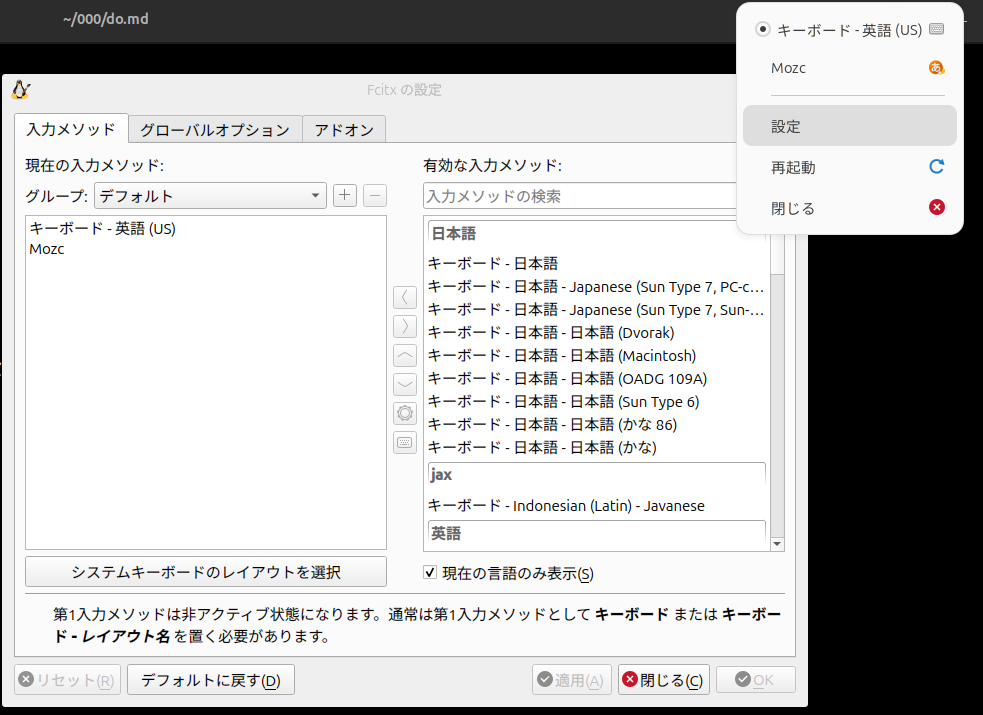The height and width of the screenshot is (715, 983).
Task: Select キーボード - 日本語 - 日本語 (Macintosh) entry
Action: [x=597, y=355]
